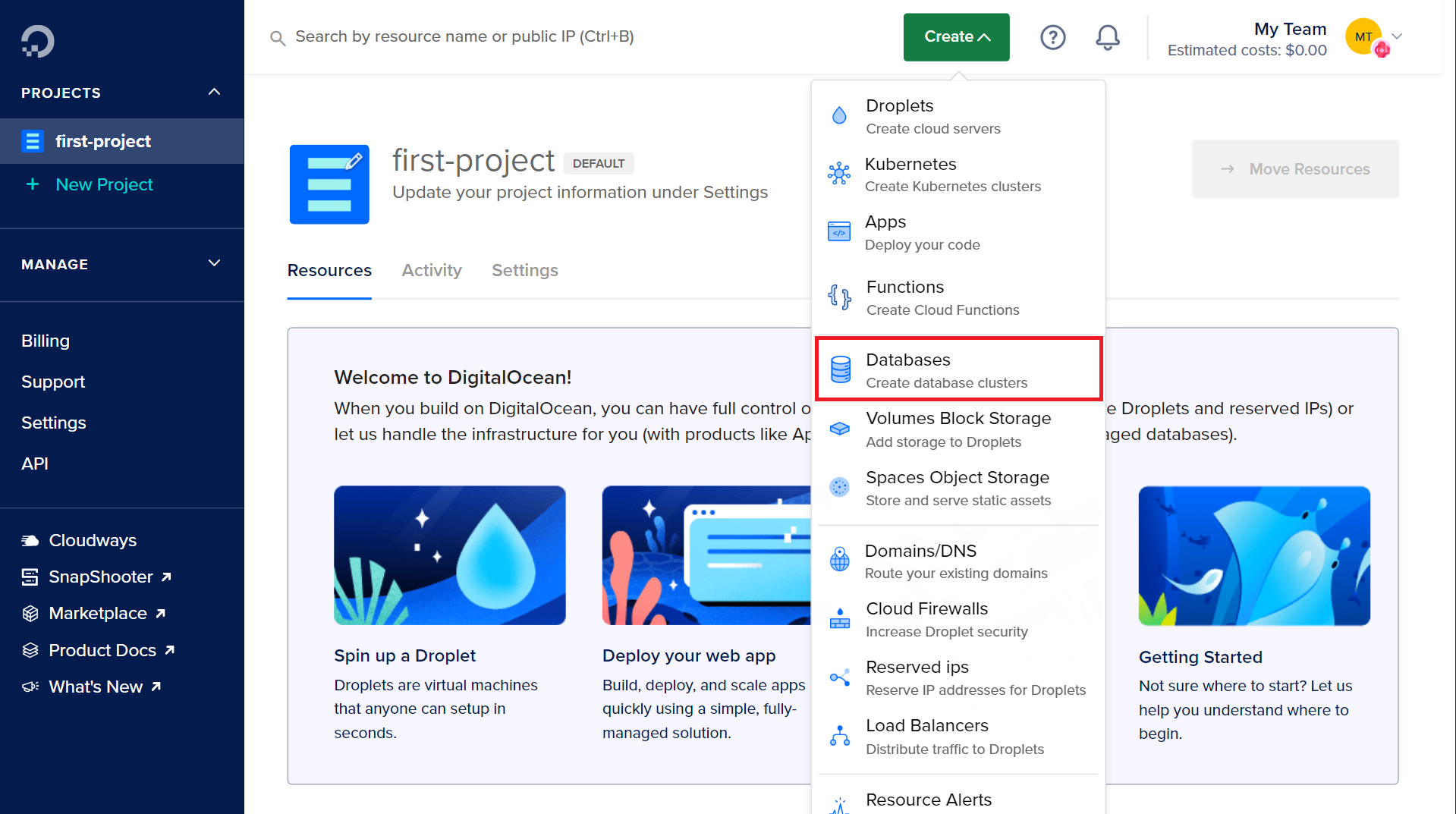Screen dimensions: 1456x814
Task: Switch to the project Settings tab
Action: click(524, 270)
